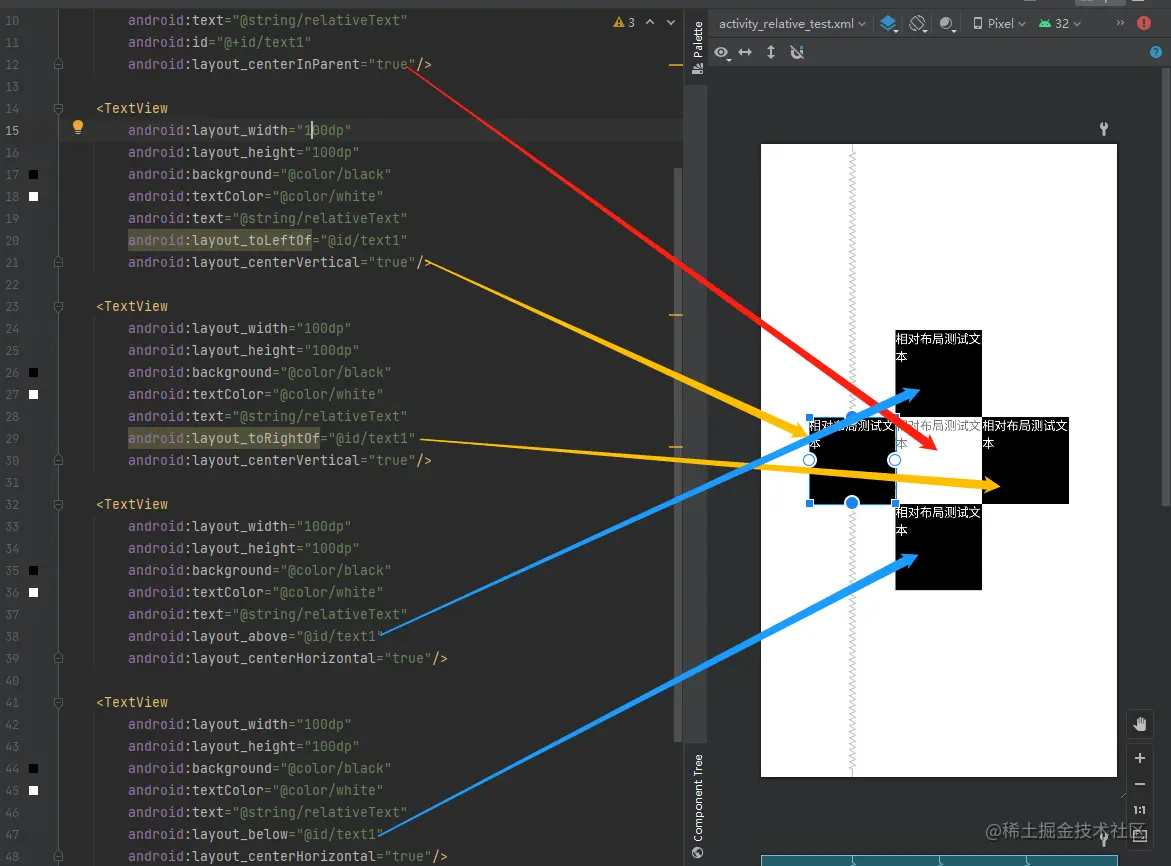Collapse the TextView block starting line 14

click(x=58, y=108)
